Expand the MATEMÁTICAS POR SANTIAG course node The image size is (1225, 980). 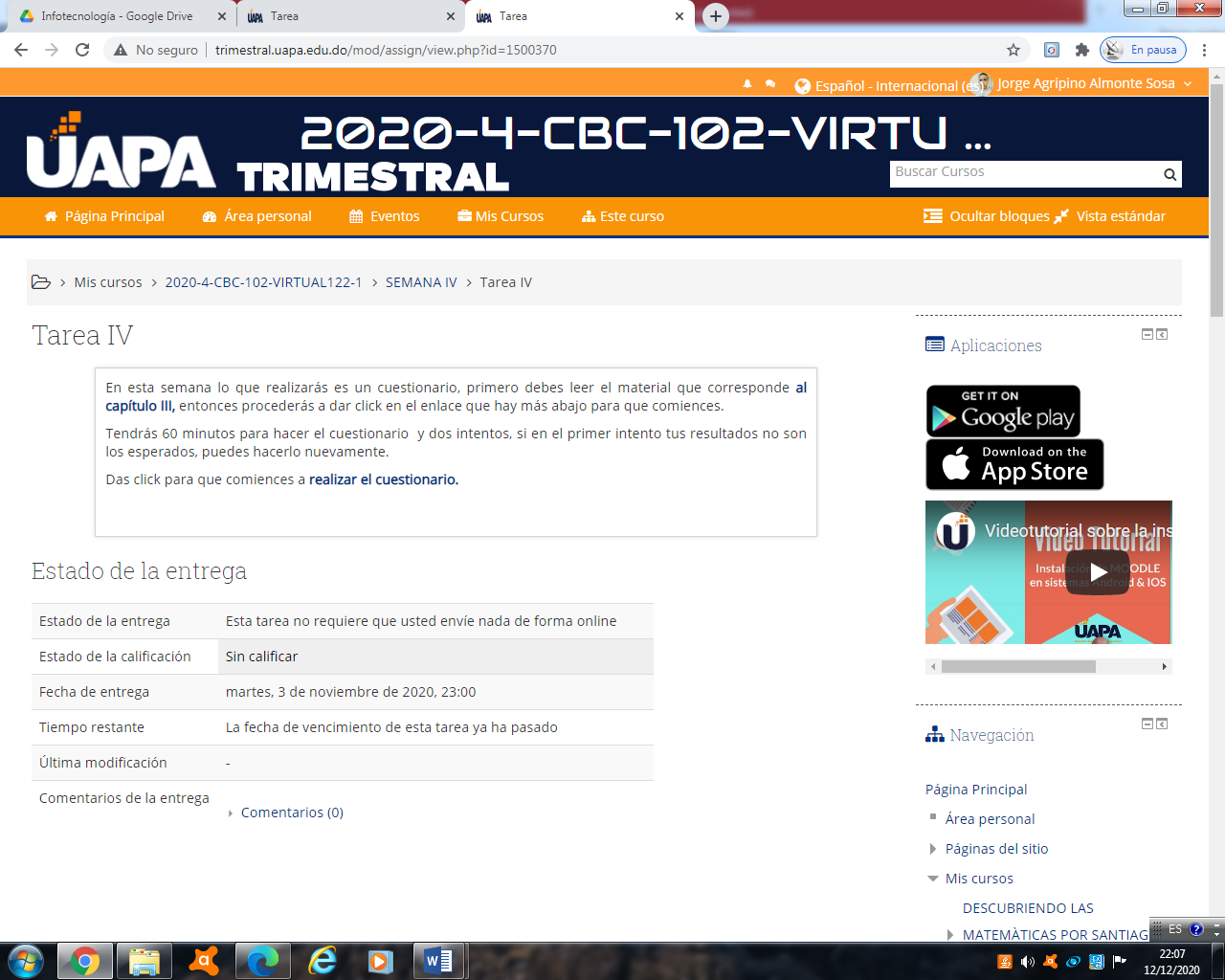(949, 935)
